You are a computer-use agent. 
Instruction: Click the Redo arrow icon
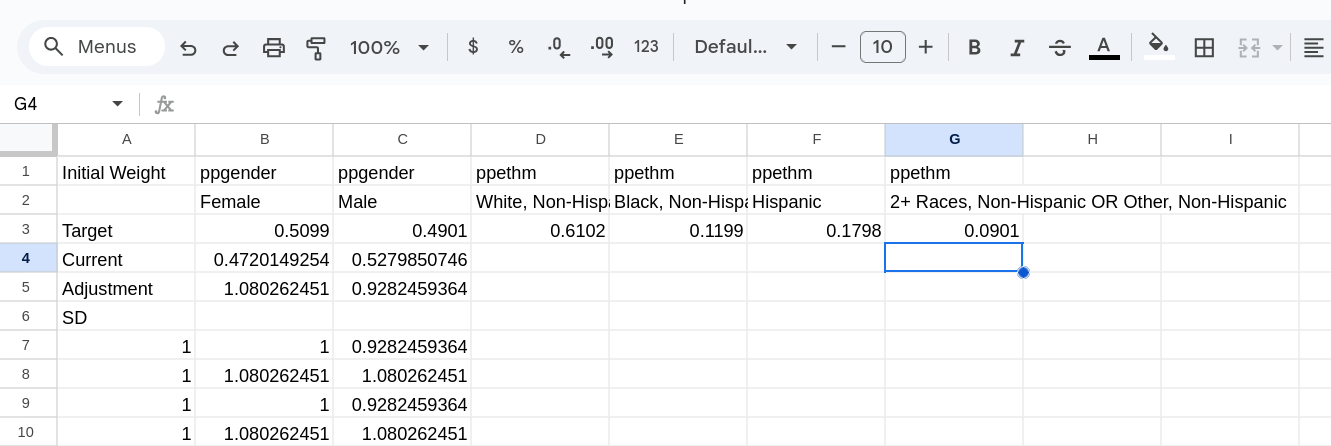click(x=230, y=47)
